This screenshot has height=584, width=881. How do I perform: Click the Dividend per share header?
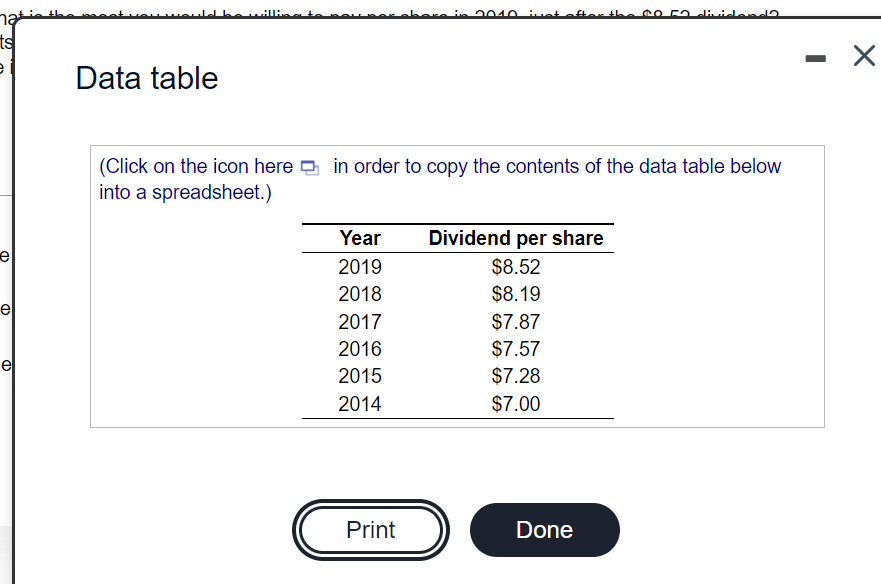point(516,238)
